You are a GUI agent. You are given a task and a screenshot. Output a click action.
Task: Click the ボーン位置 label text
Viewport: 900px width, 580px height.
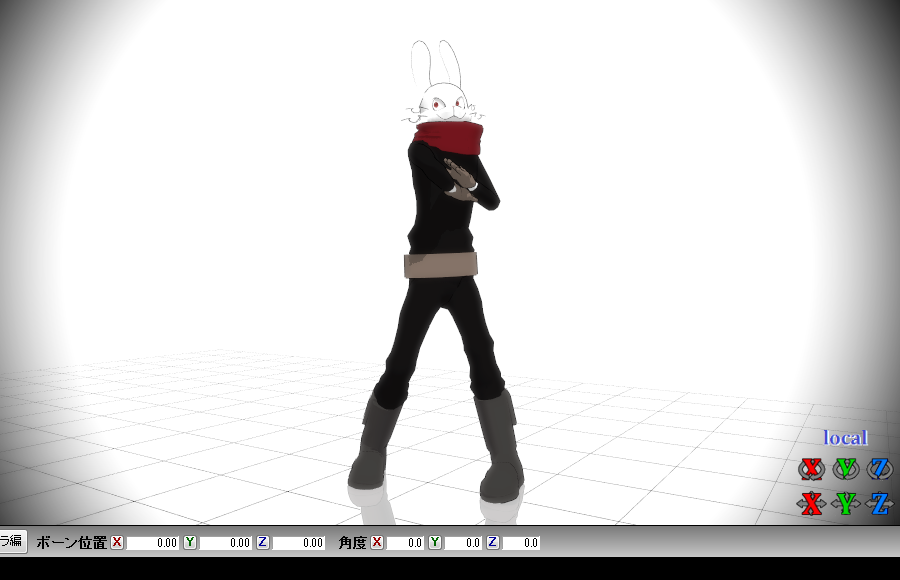click(x=72, y=543)
